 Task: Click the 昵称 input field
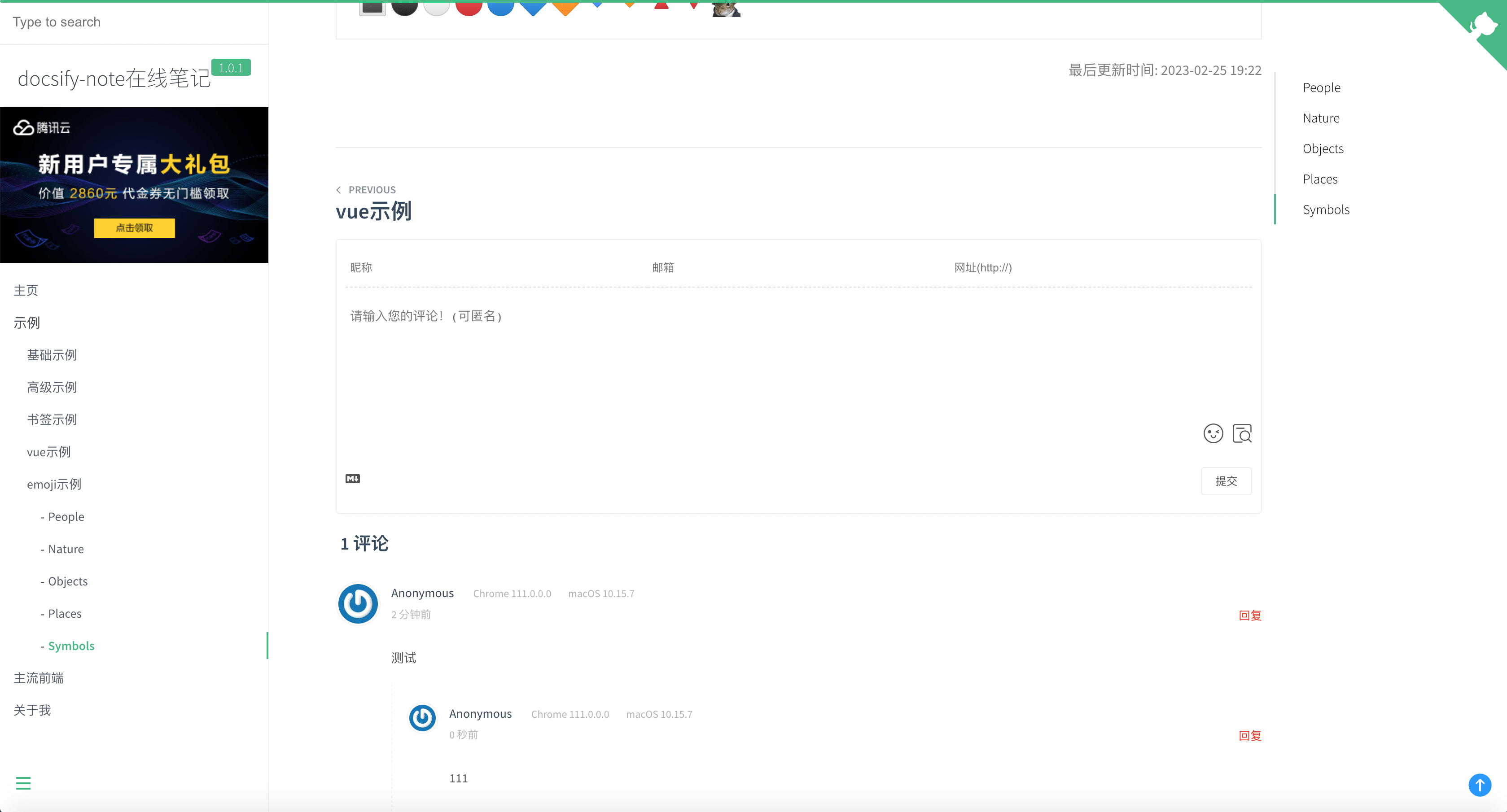click(490, 267)
